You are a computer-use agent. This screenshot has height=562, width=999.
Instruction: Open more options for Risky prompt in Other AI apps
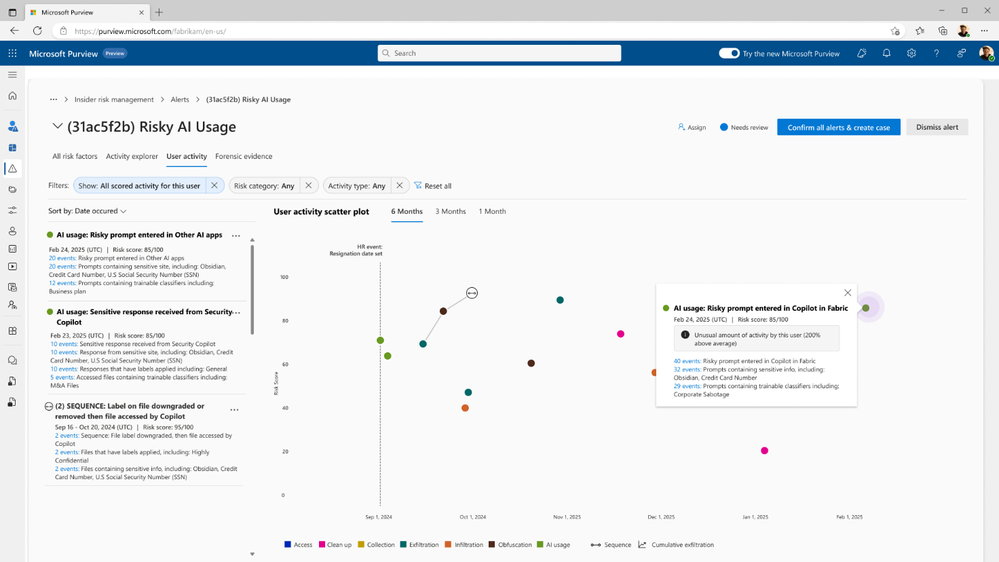[236, 235]
